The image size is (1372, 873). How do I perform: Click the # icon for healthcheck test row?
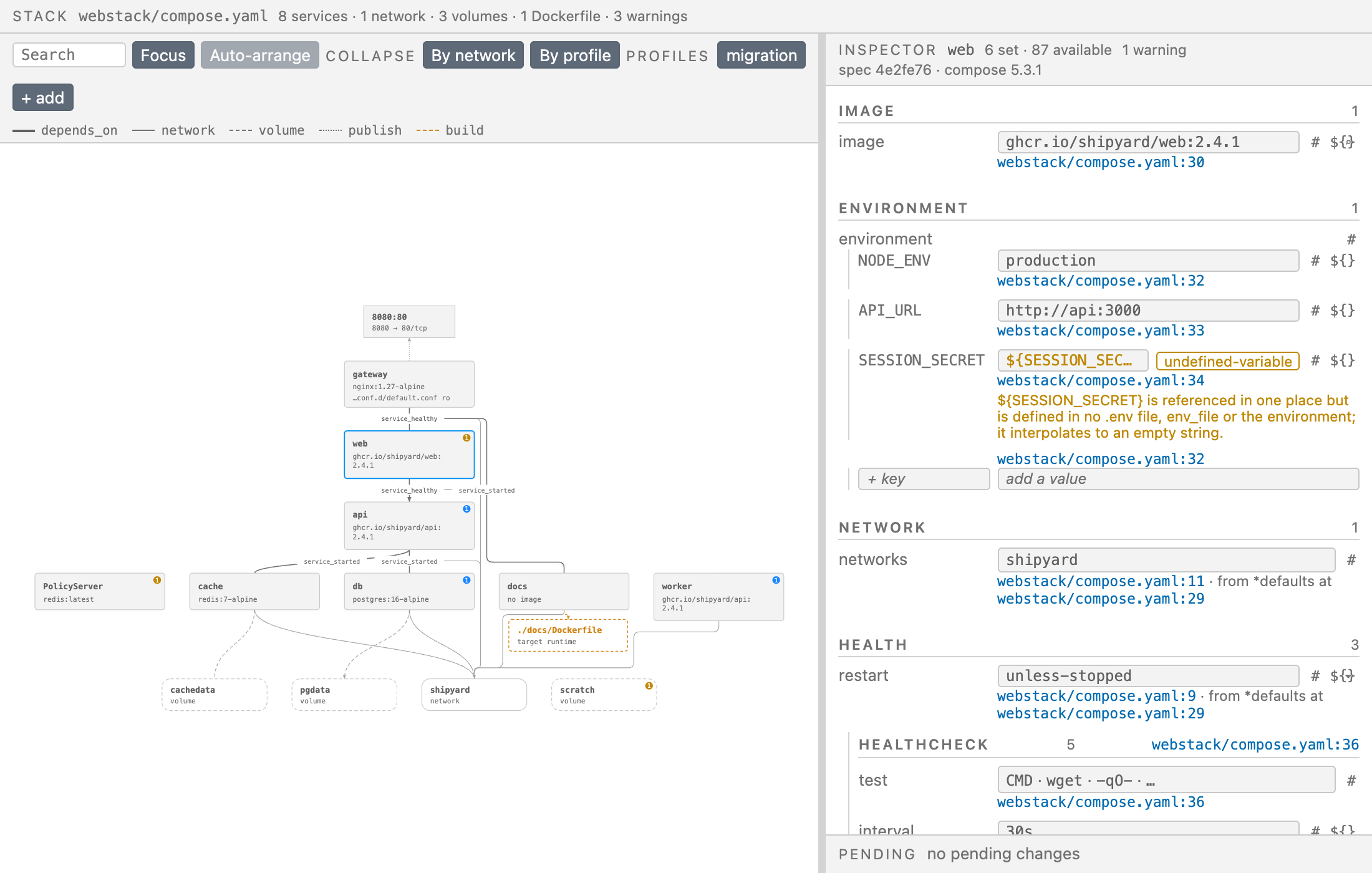coord(1351,781)
